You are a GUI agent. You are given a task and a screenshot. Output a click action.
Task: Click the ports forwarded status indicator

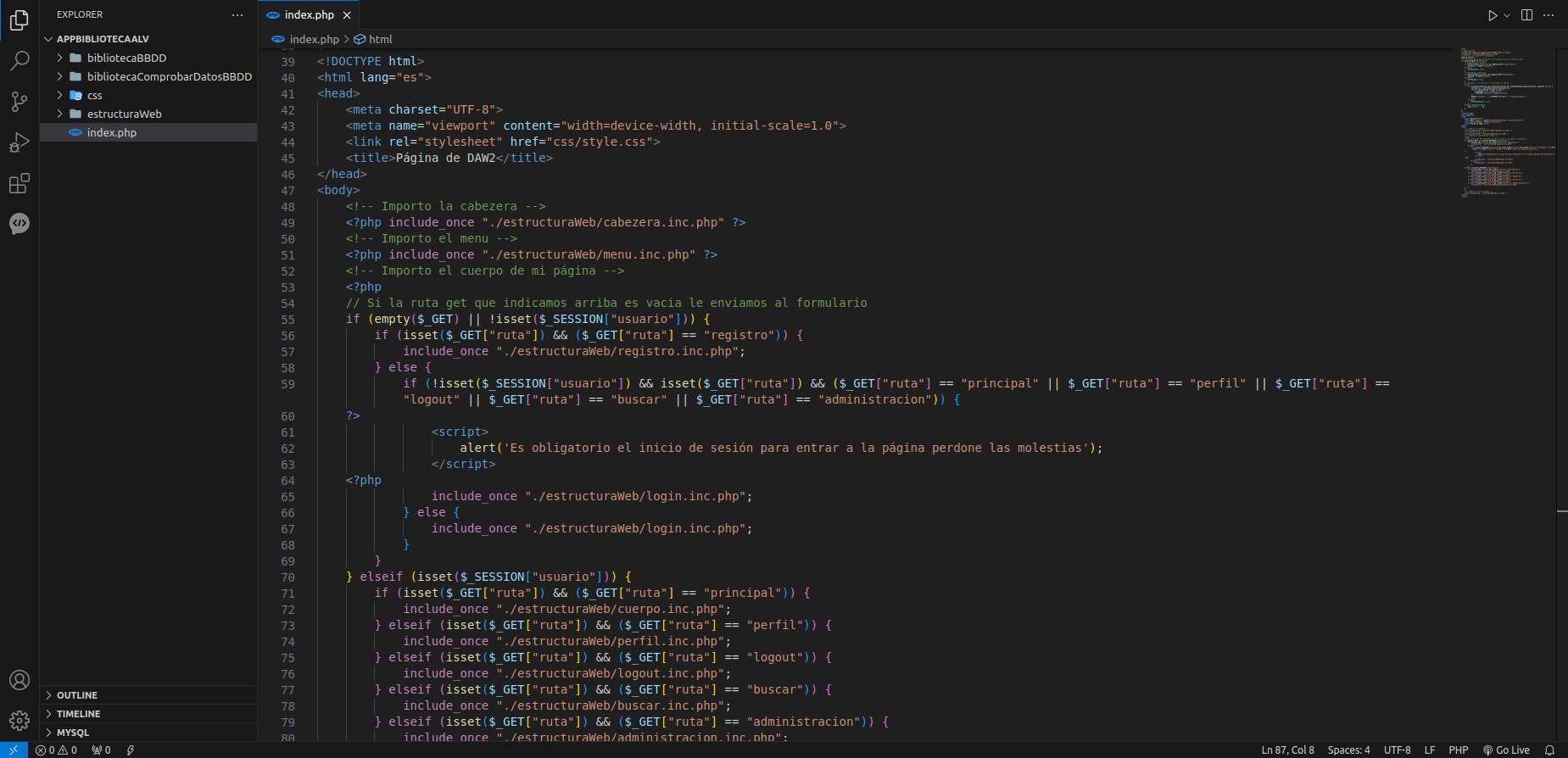pyautogui.click(x=101, y=750)
